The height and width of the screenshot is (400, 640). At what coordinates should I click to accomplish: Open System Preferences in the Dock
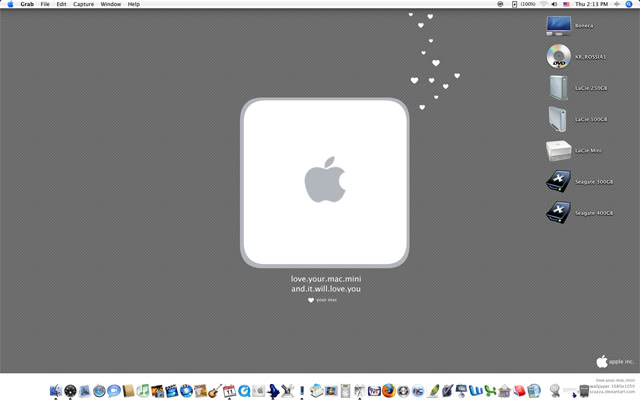coord(258,391)
